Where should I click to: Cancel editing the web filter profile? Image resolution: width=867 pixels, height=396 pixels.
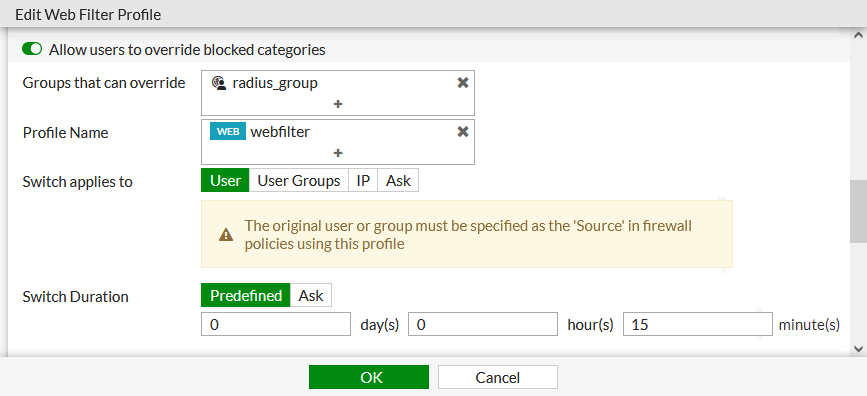(498, 377)
